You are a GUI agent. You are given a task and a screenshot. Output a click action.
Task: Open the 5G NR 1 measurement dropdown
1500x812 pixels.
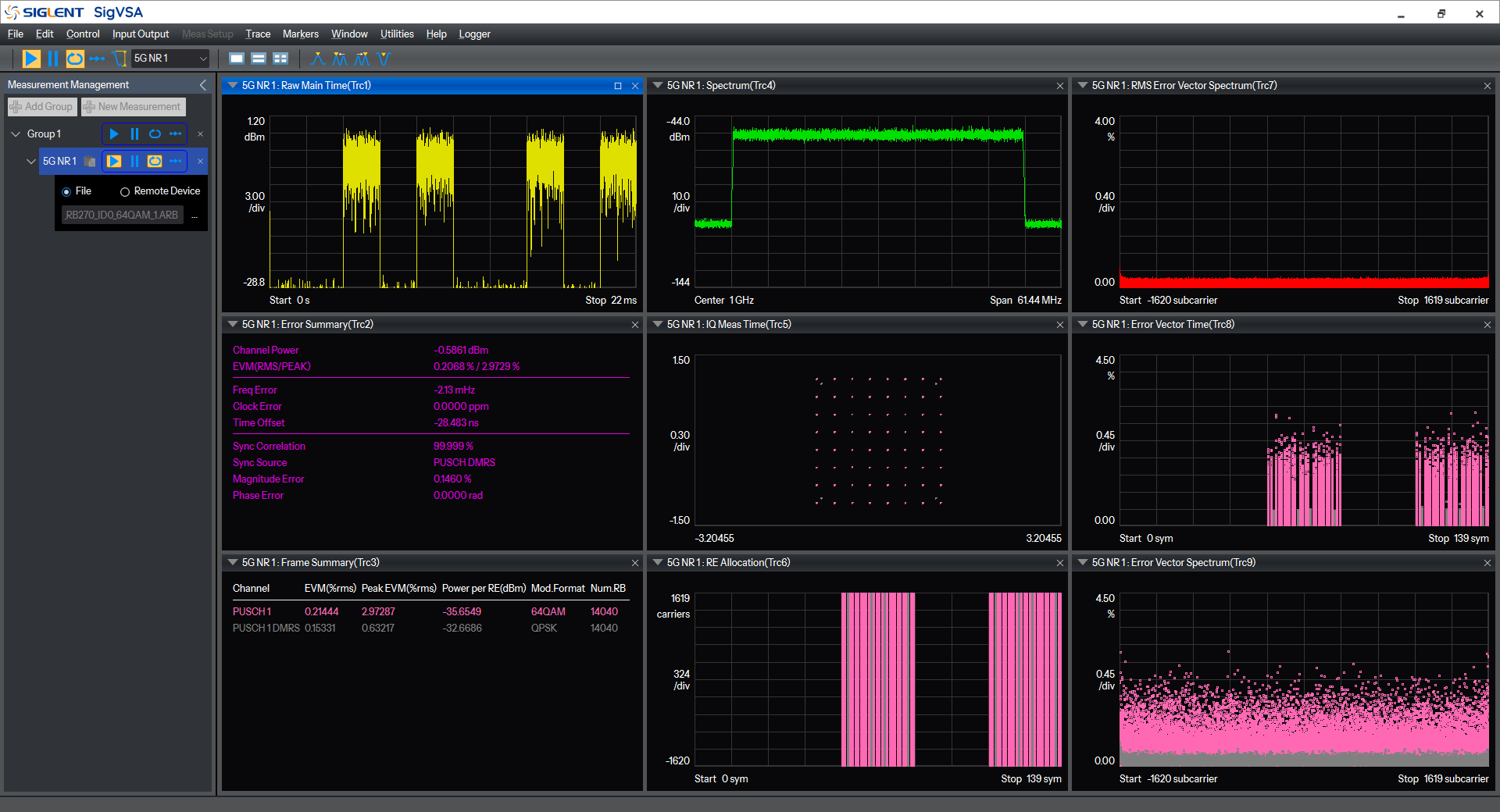pos(170,59)
